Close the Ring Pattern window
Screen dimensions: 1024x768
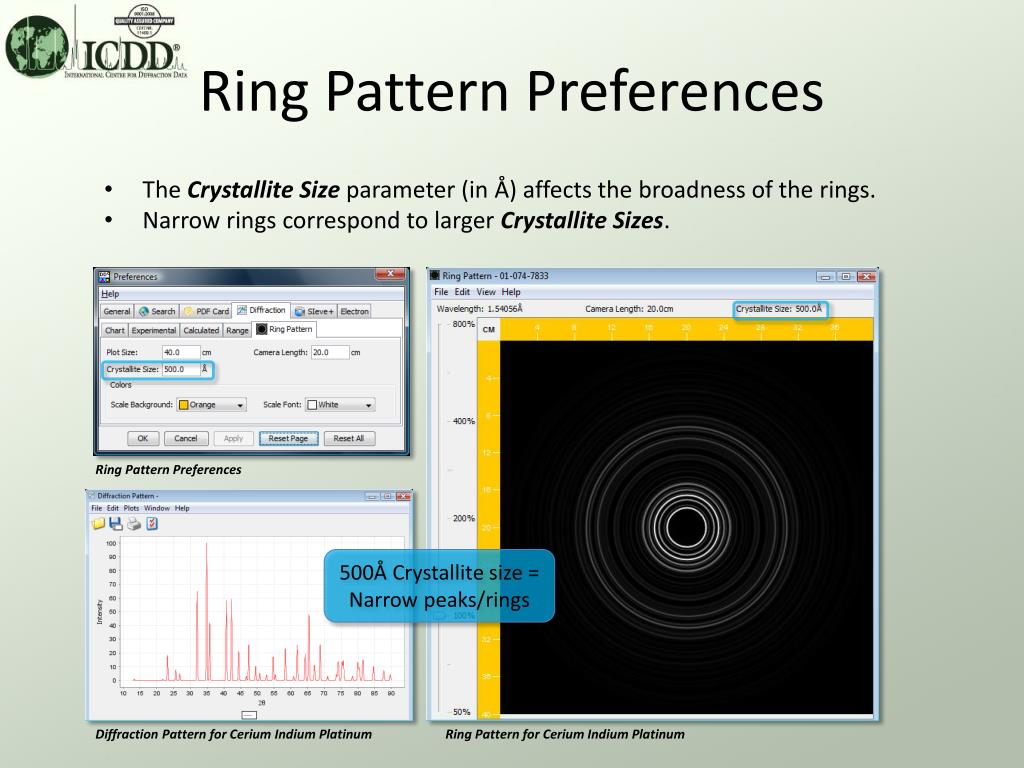coord(866,276)
